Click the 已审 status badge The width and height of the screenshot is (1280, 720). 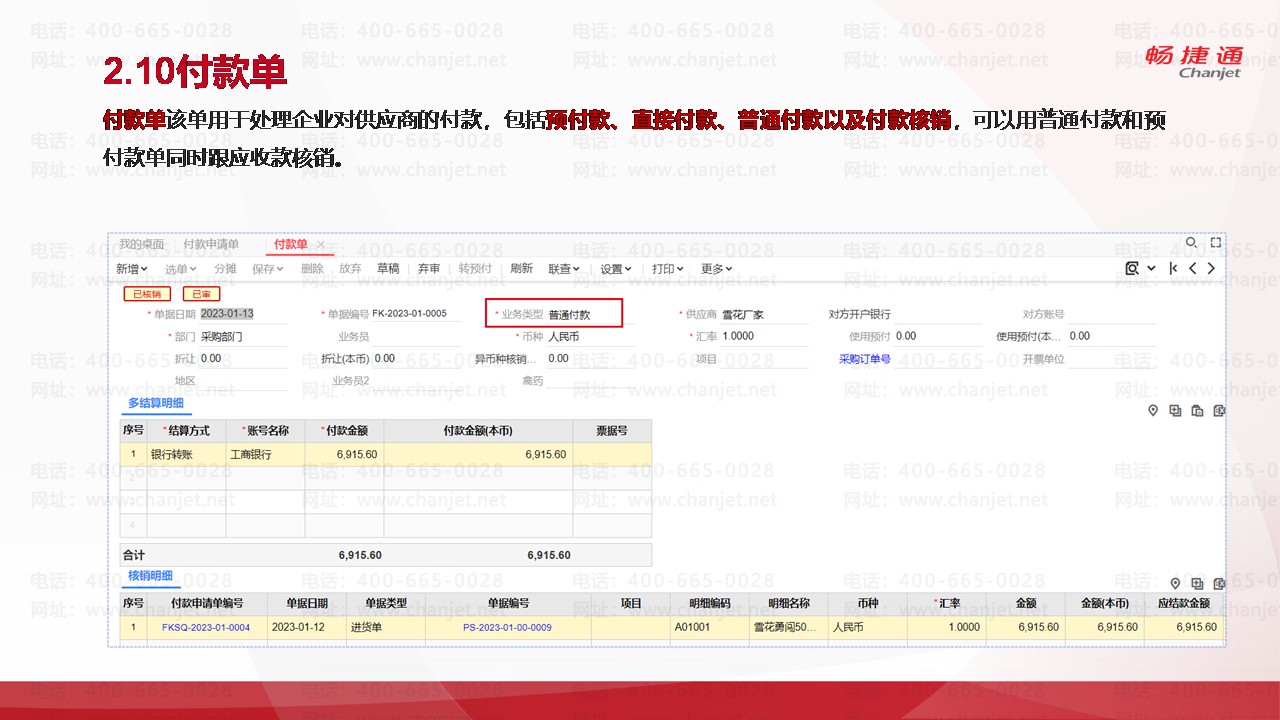tap(201, 294)
